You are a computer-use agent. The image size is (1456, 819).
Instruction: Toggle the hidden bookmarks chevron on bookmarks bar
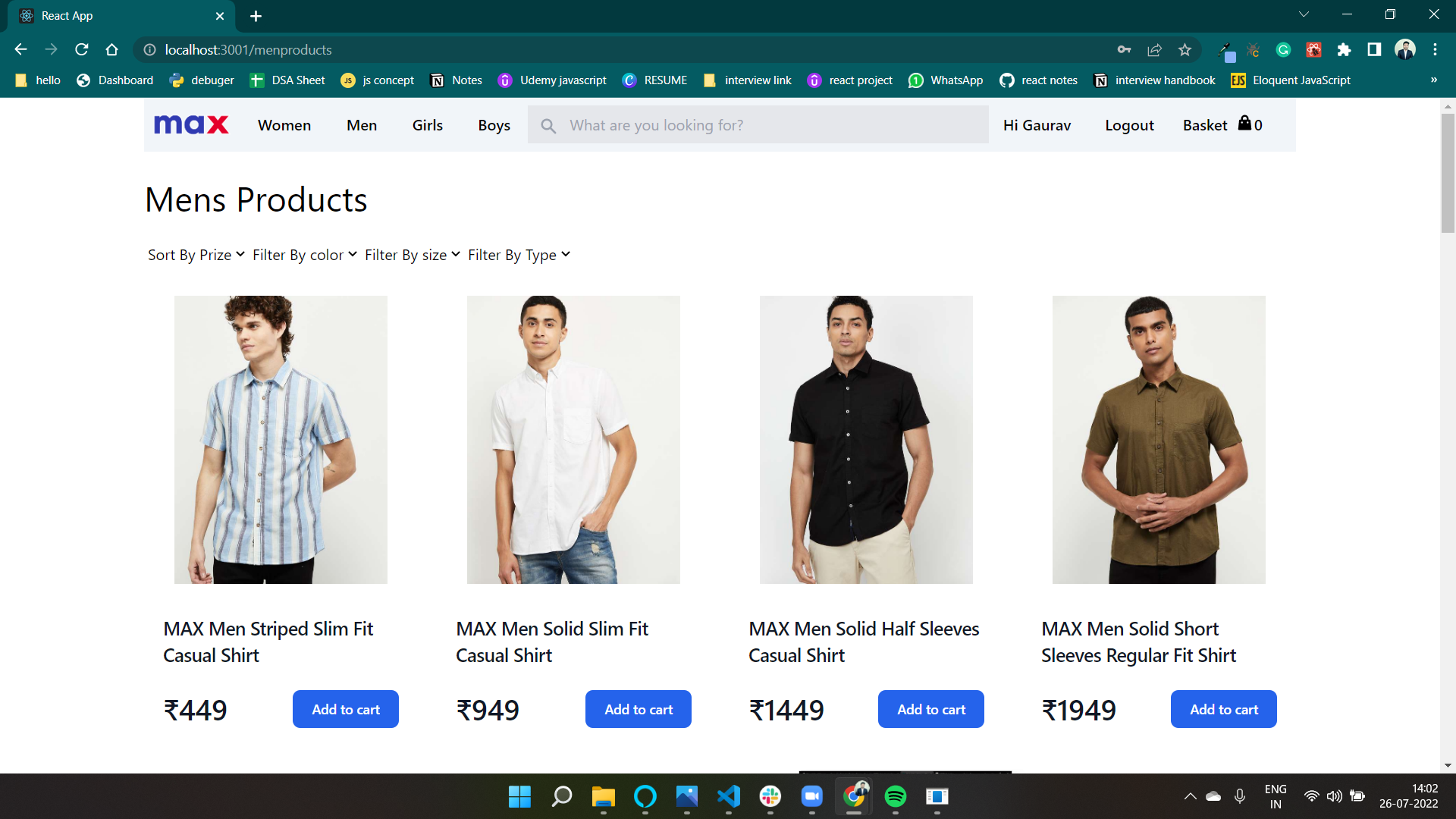[x=1434, y=80]
